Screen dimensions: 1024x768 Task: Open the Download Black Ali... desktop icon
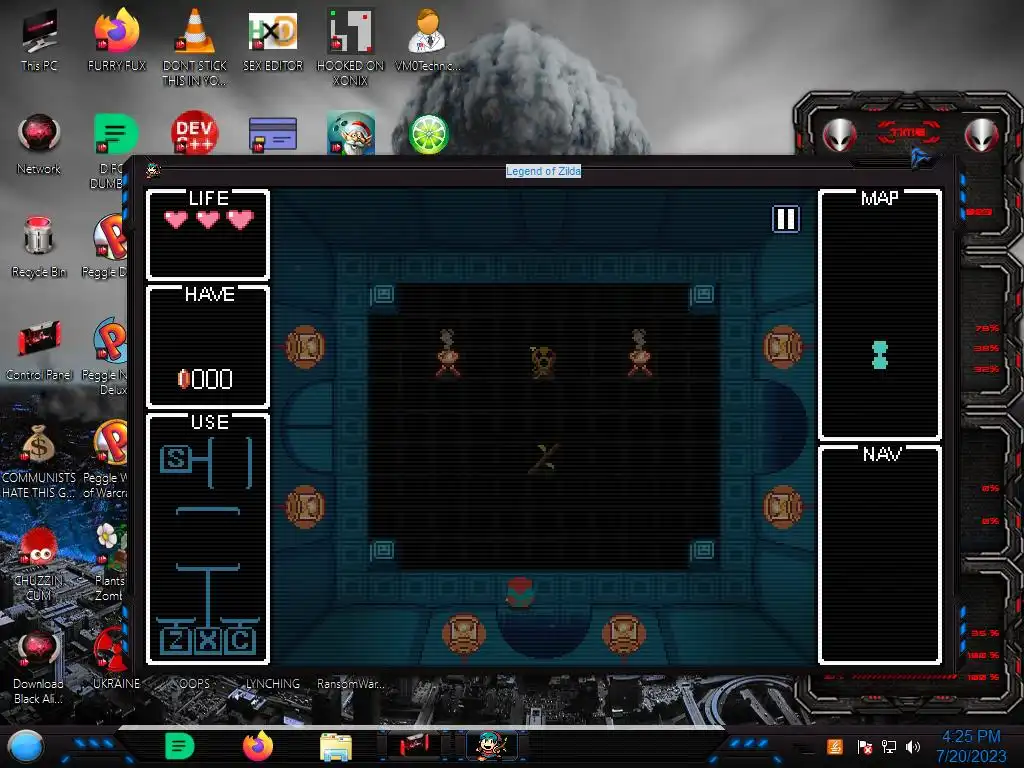coord(39,667)
